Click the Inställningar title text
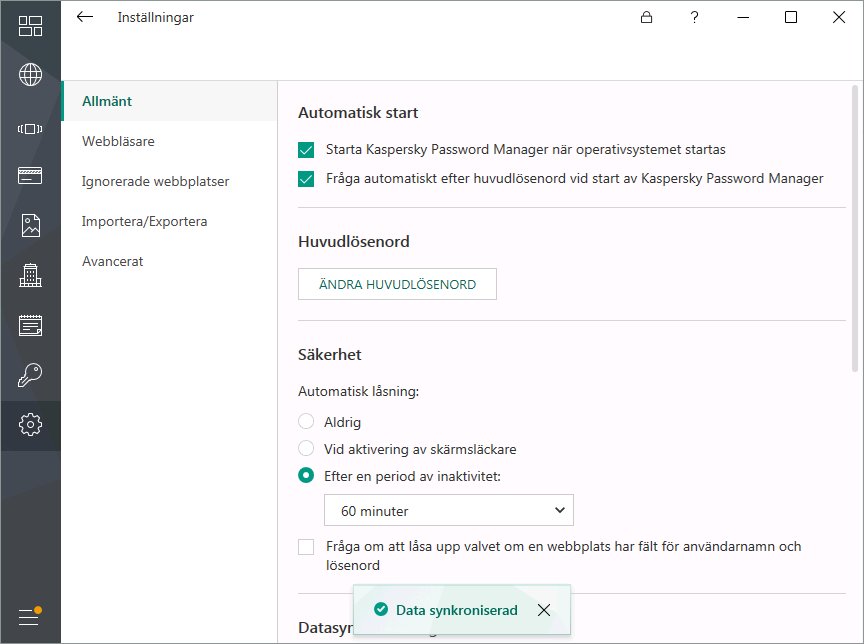This screenshot has height=644, width=864. click(x=155, y=18)
